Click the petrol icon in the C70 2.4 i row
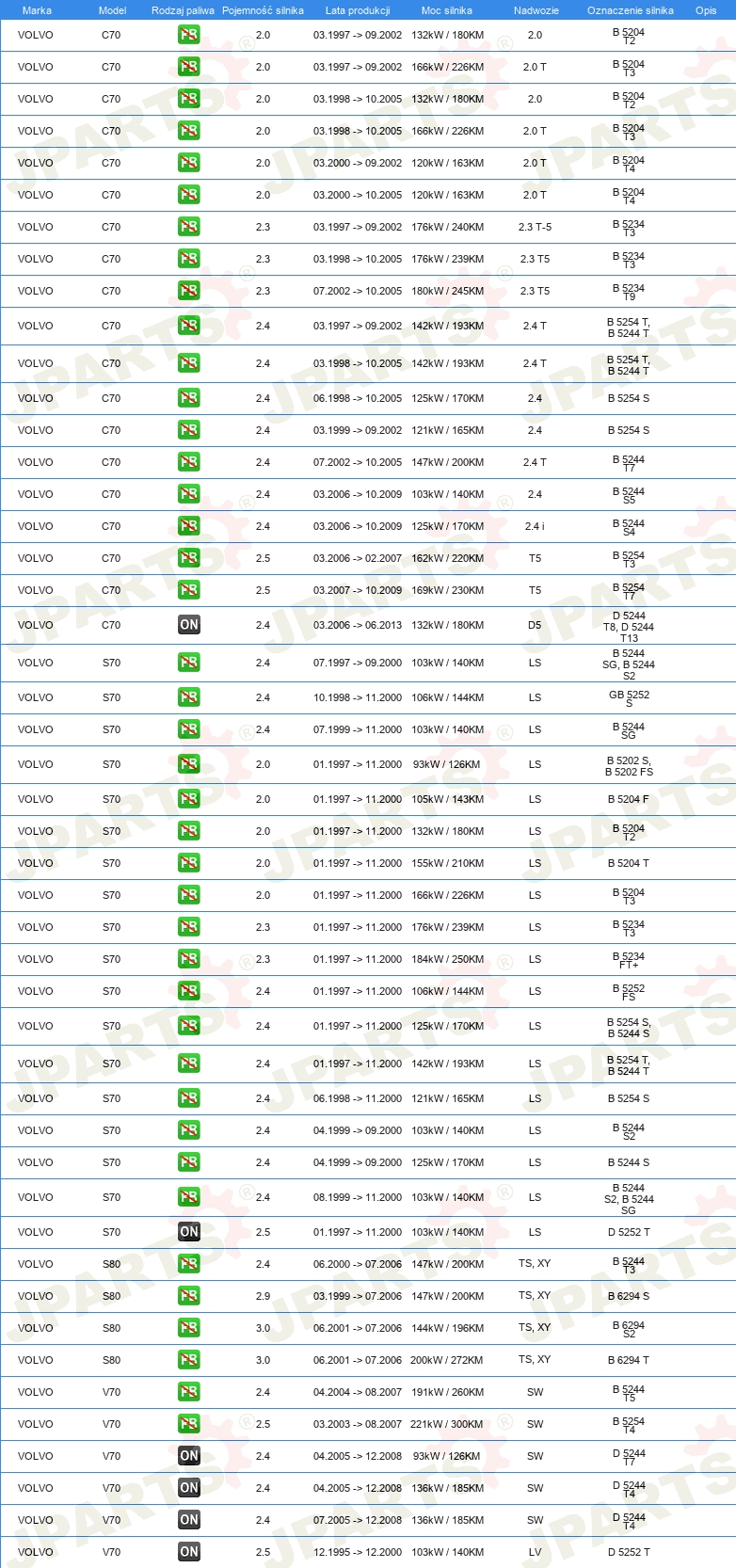The height and width of the screenshot is (1568, 736). (x=189, y=526)
